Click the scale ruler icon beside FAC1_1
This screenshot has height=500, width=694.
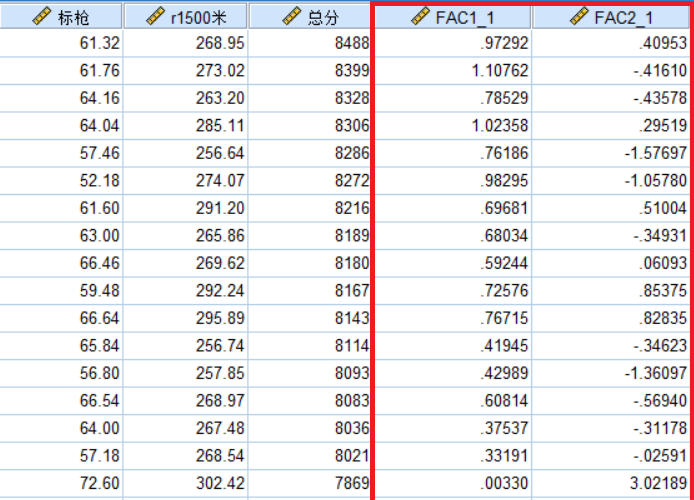[420, 17]
